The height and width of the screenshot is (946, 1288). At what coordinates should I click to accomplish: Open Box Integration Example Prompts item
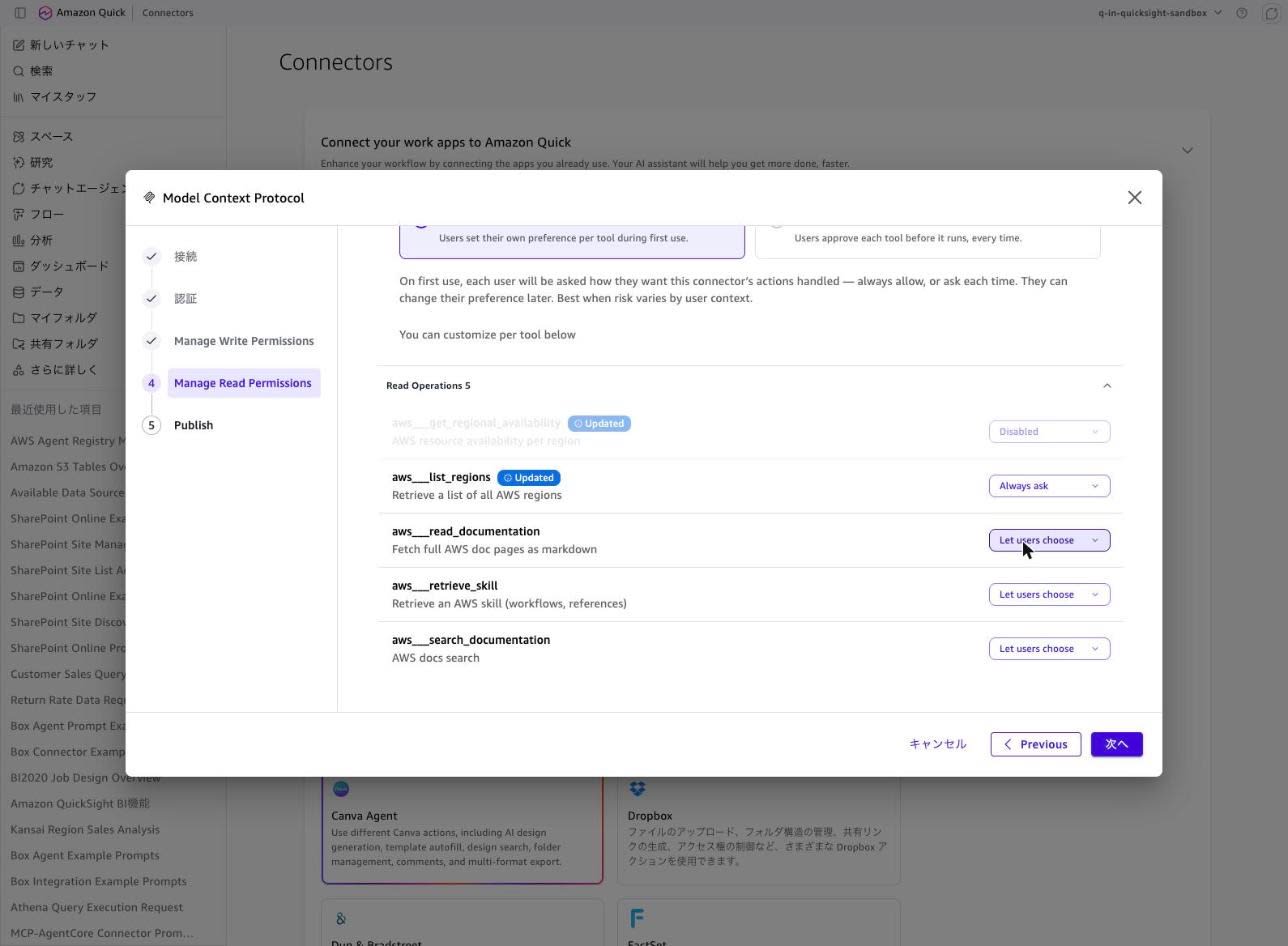pos(98,882)
